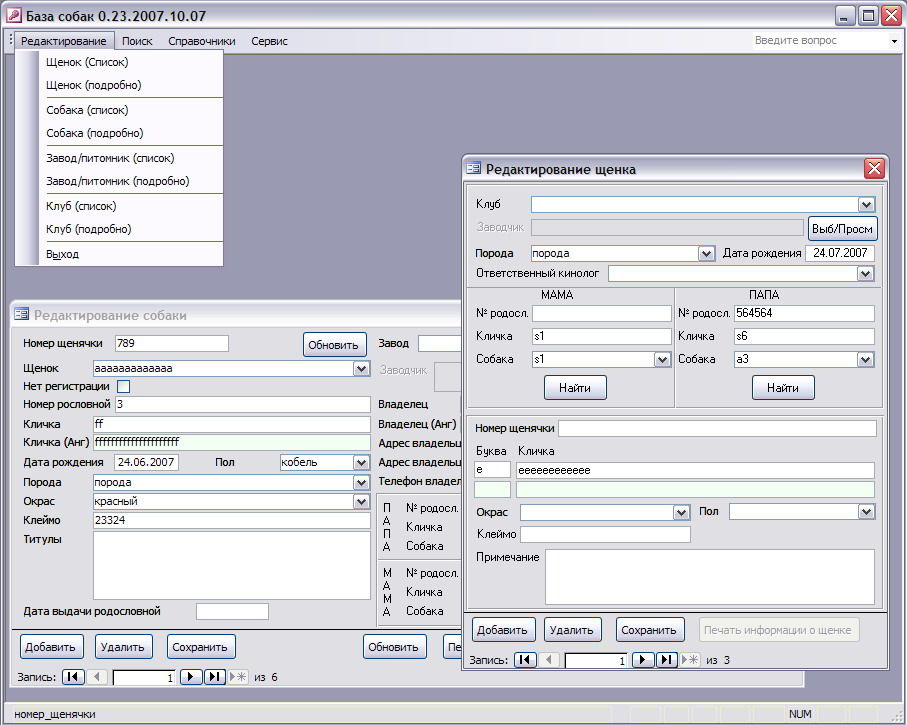
Task: Go to previous record in dog editing navigator
Action: [x=96, y=676]
